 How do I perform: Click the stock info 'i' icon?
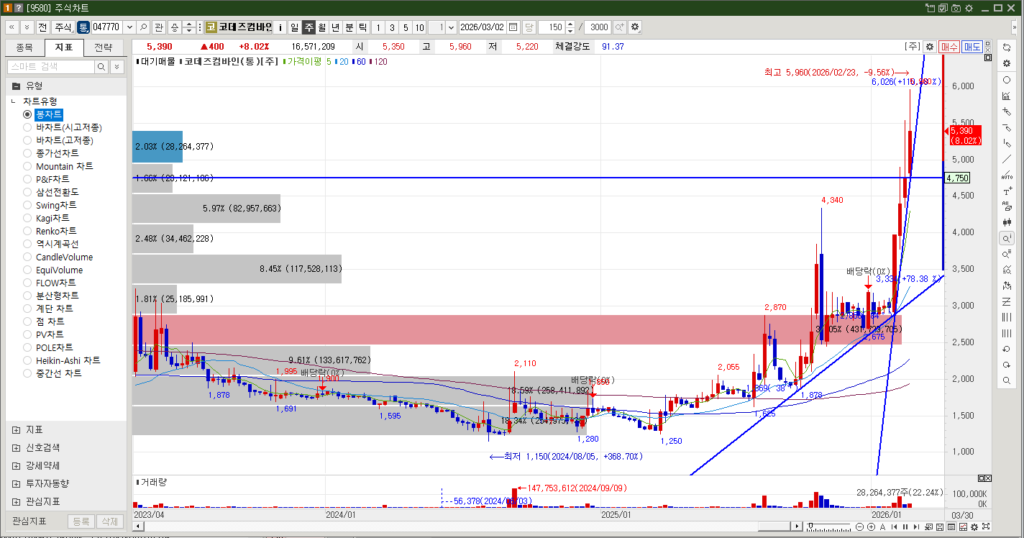click(280, 27)
